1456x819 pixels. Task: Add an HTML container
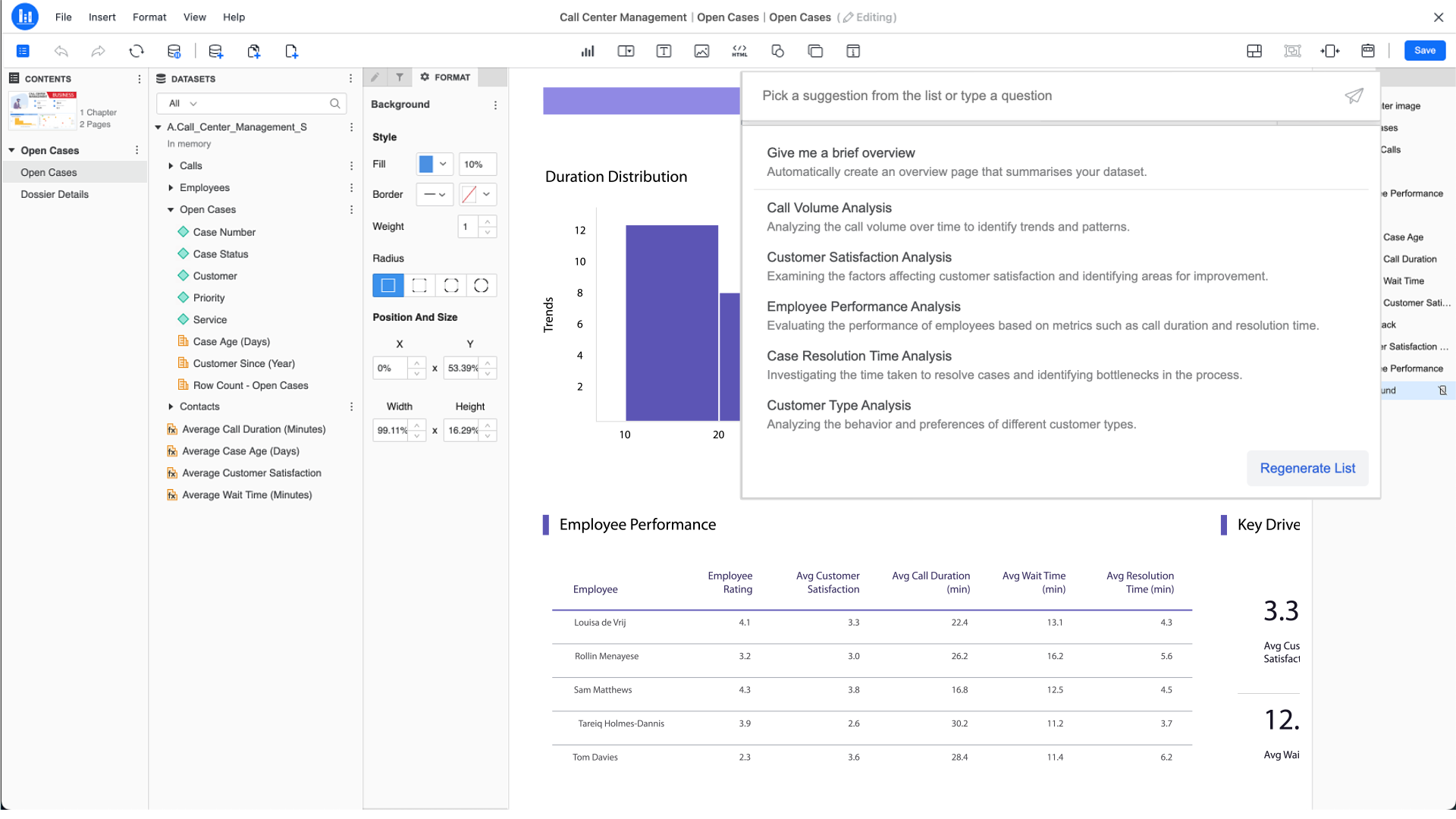pos(739,51)
